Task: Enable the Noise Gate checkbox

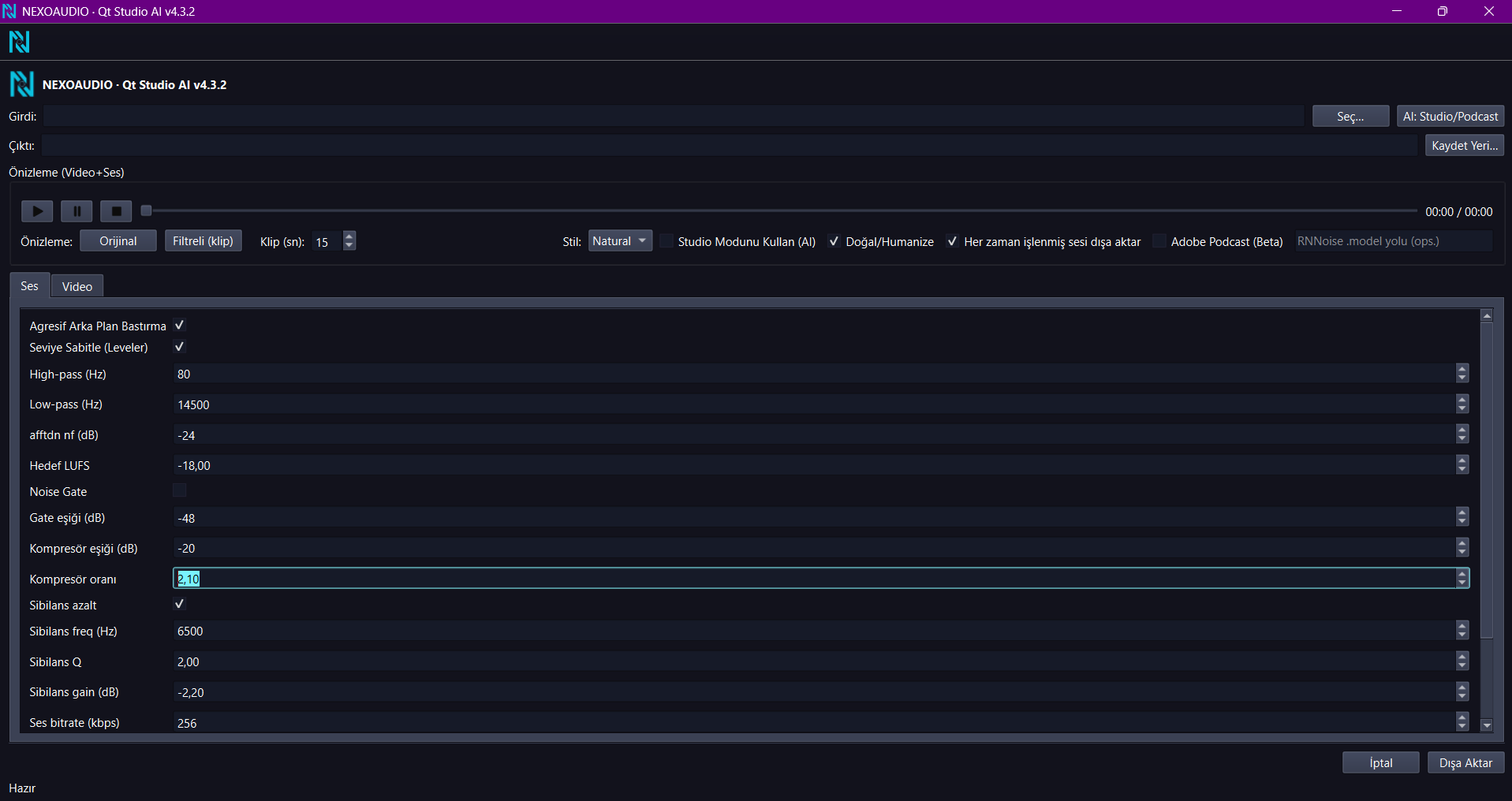Action: point(180,491)
